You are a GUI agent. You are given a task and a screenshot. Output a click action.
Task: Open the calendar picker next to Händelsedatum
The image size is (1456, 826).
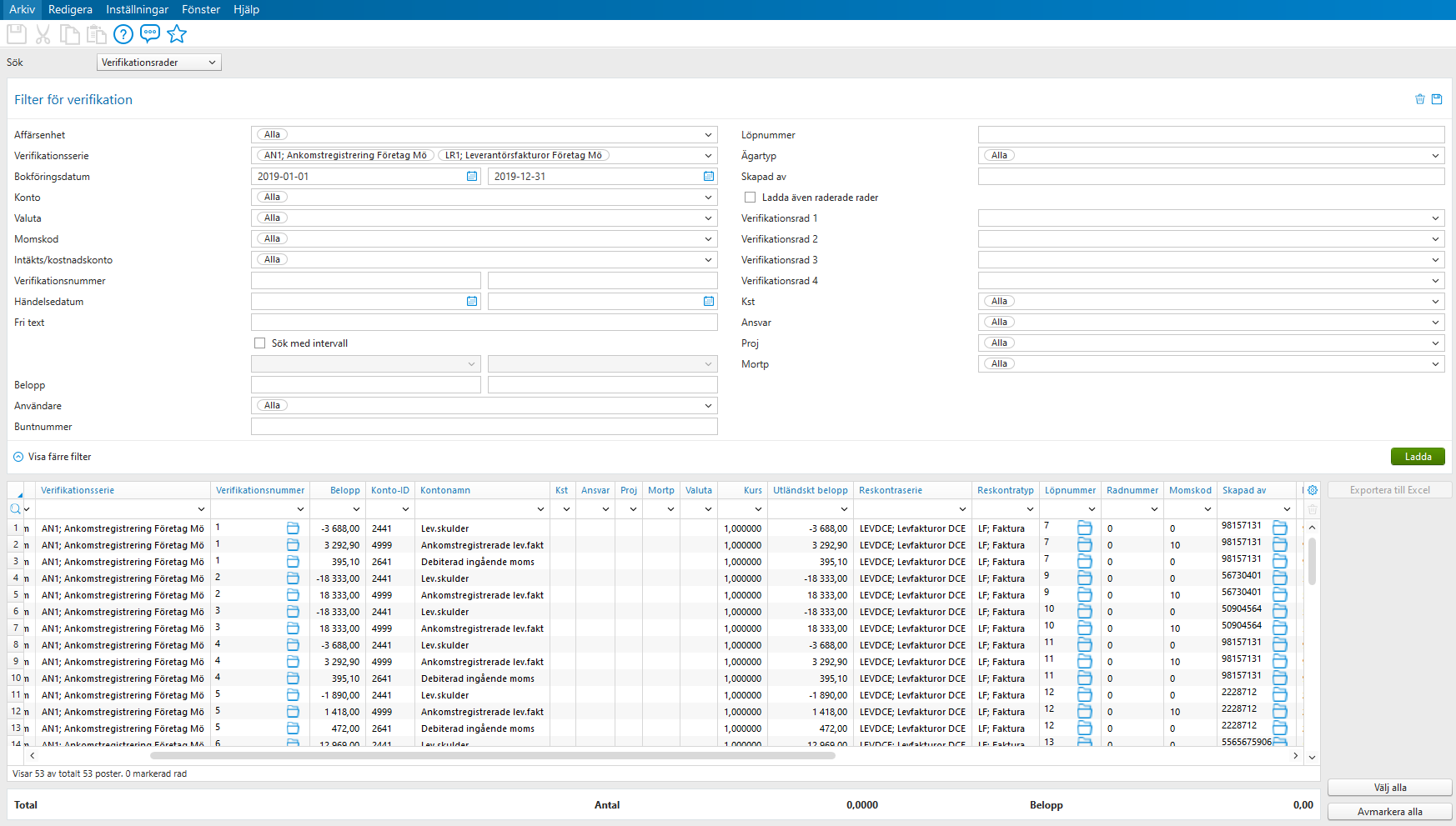[471, 301]
